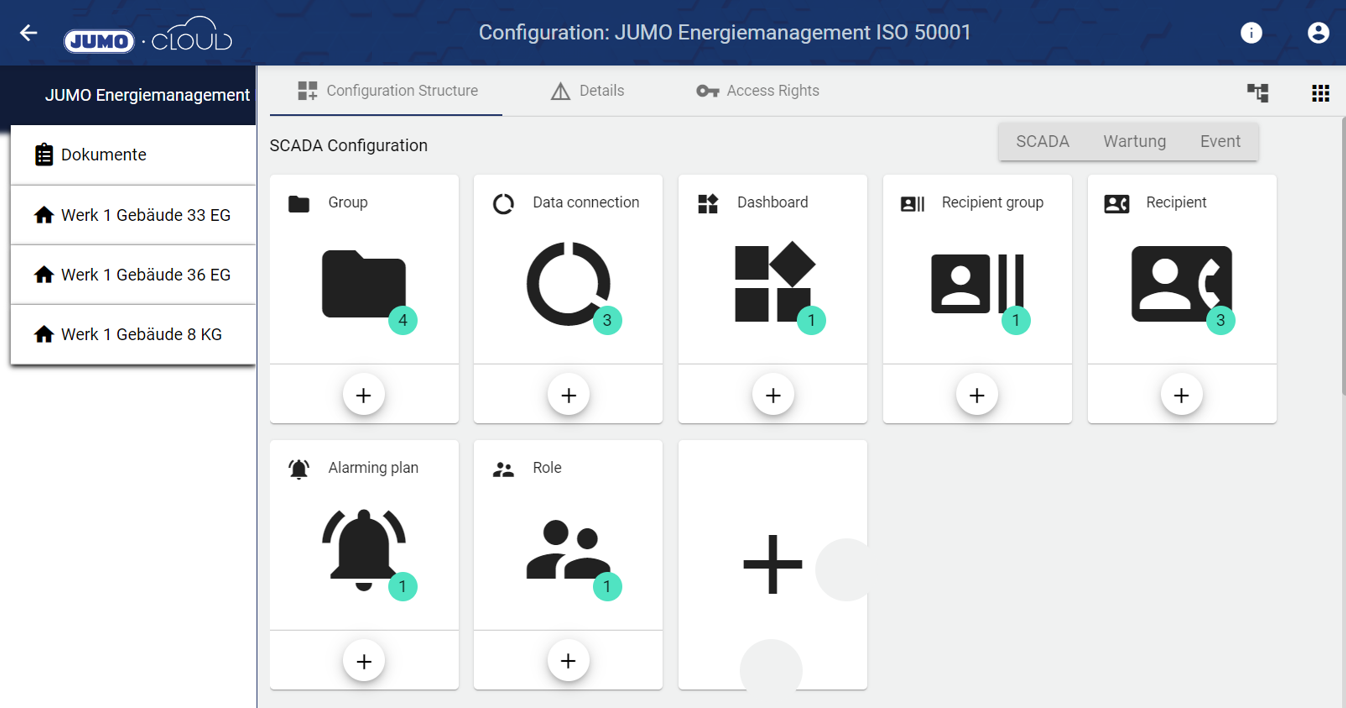
Task: Open the Dashboard tile icon
Action: tap(773, 283)
